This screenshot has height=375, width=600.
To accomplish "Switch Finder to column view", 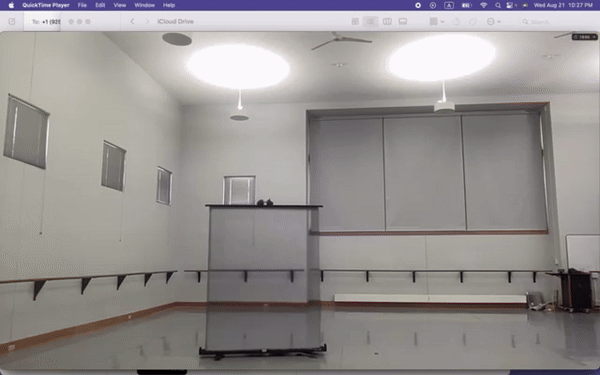I will pos(387,22).
